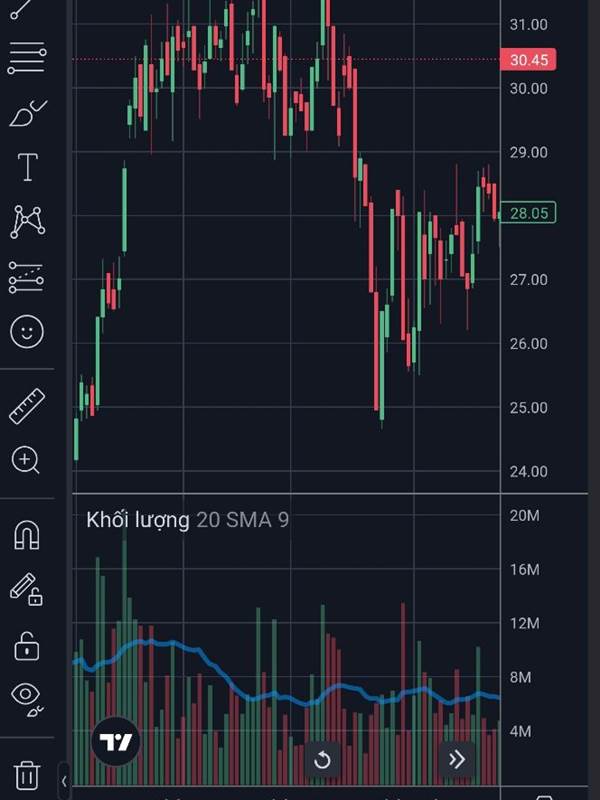Click the 20 SMA 9 indicator parameters
The image size is (600, 800).
243,520
